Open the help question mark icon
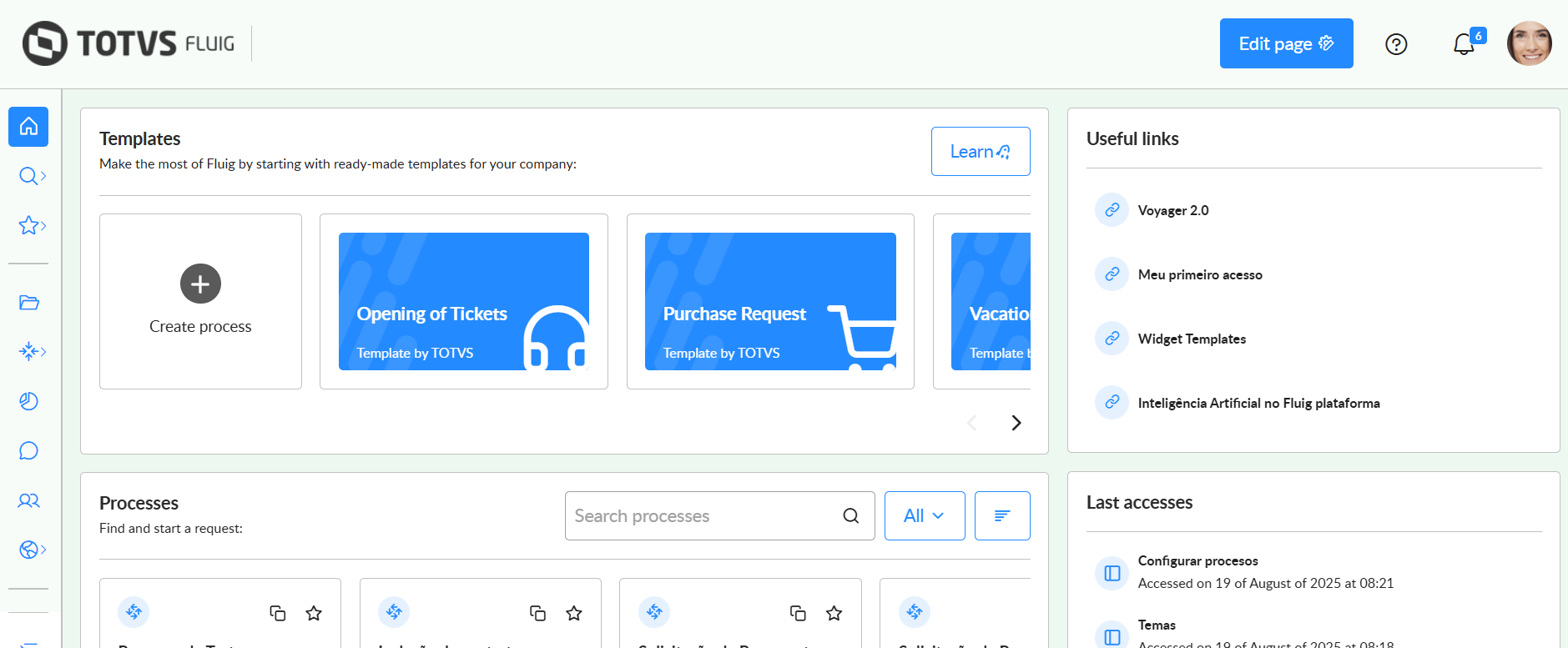Image resolution: width=1568 pixels, height=648 pixels. pos(1396,44)
